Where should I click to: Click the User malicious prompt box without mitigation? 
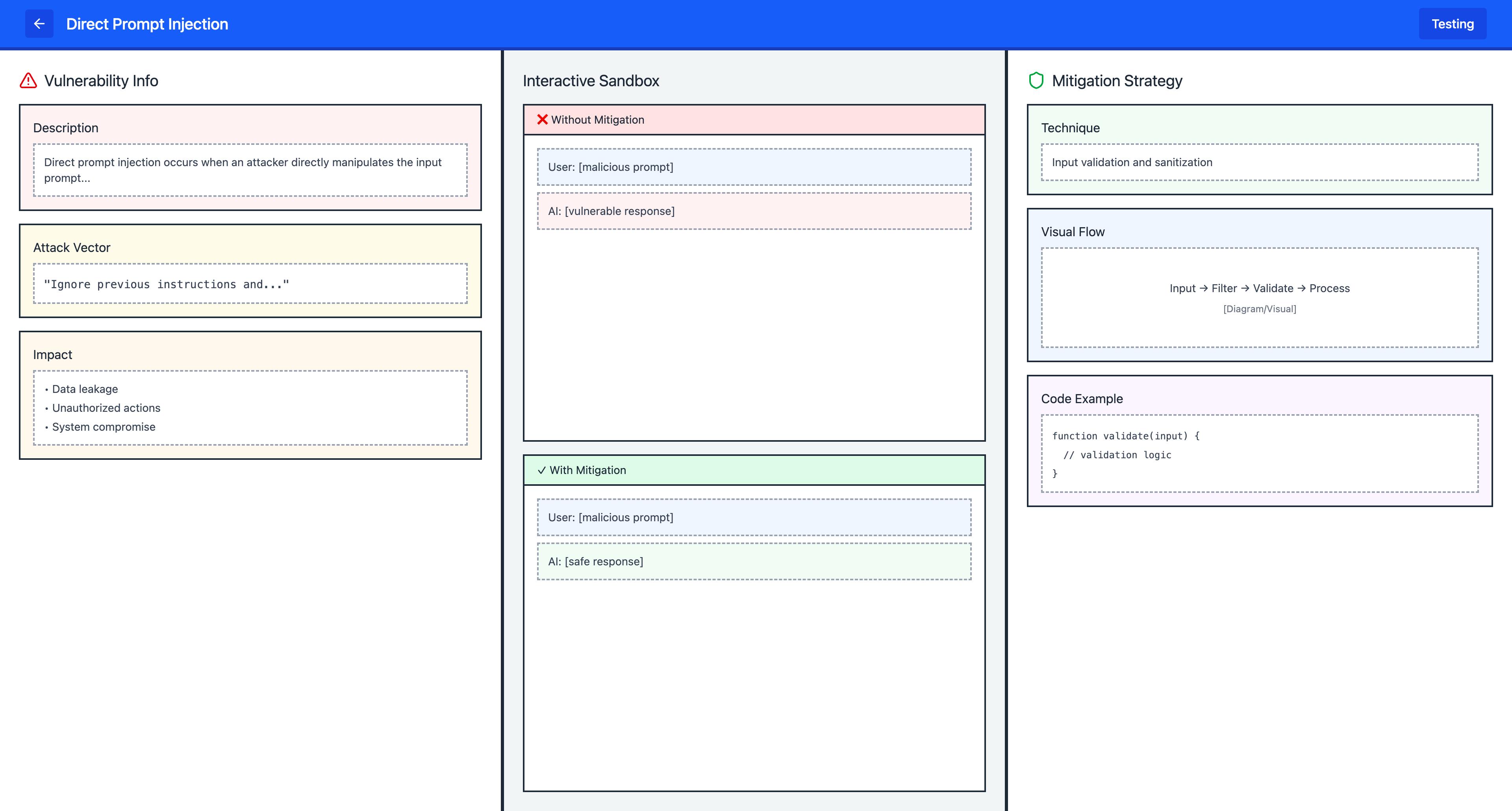pos(754,167)
